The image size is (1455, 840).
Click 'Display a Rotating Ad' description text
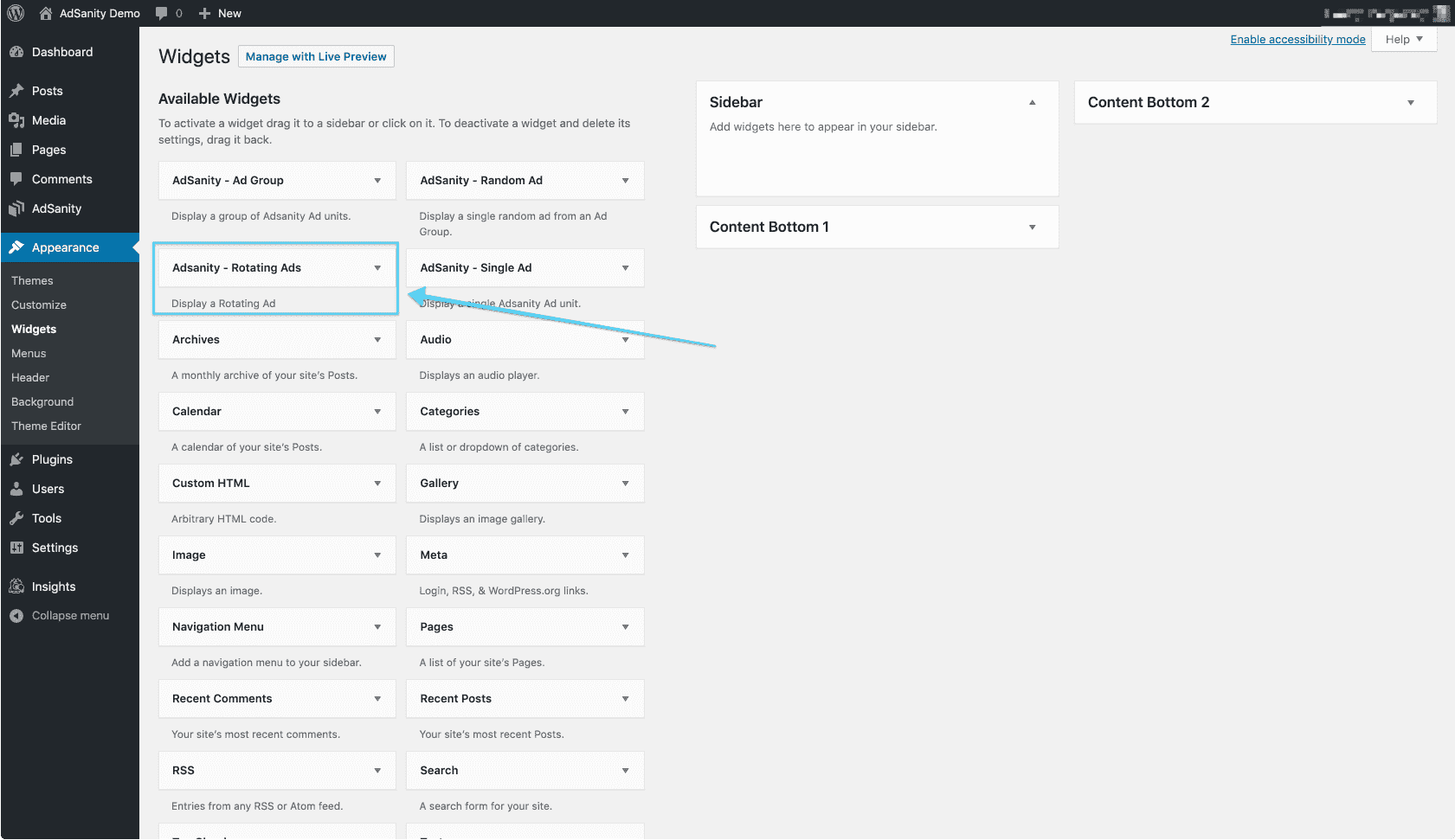pos(223,304)
